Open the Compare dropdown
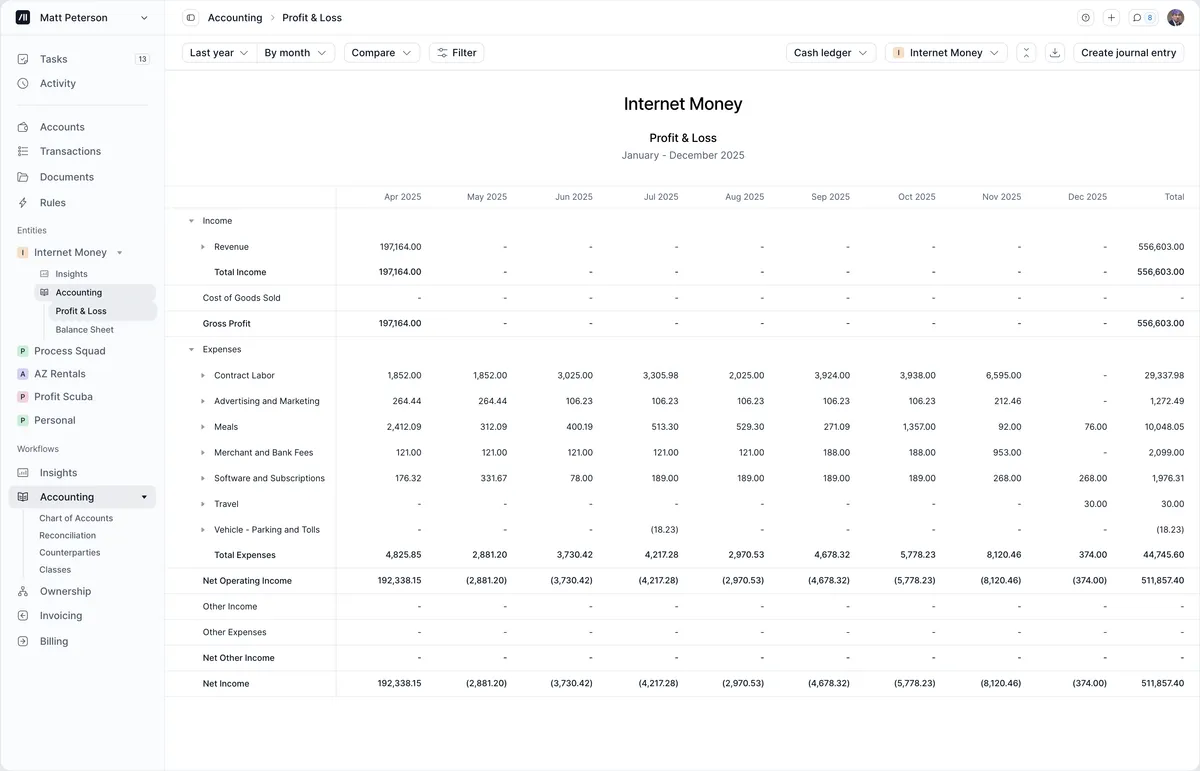The height and width of the screenshot is (771, 1200). tap(382, 53)
